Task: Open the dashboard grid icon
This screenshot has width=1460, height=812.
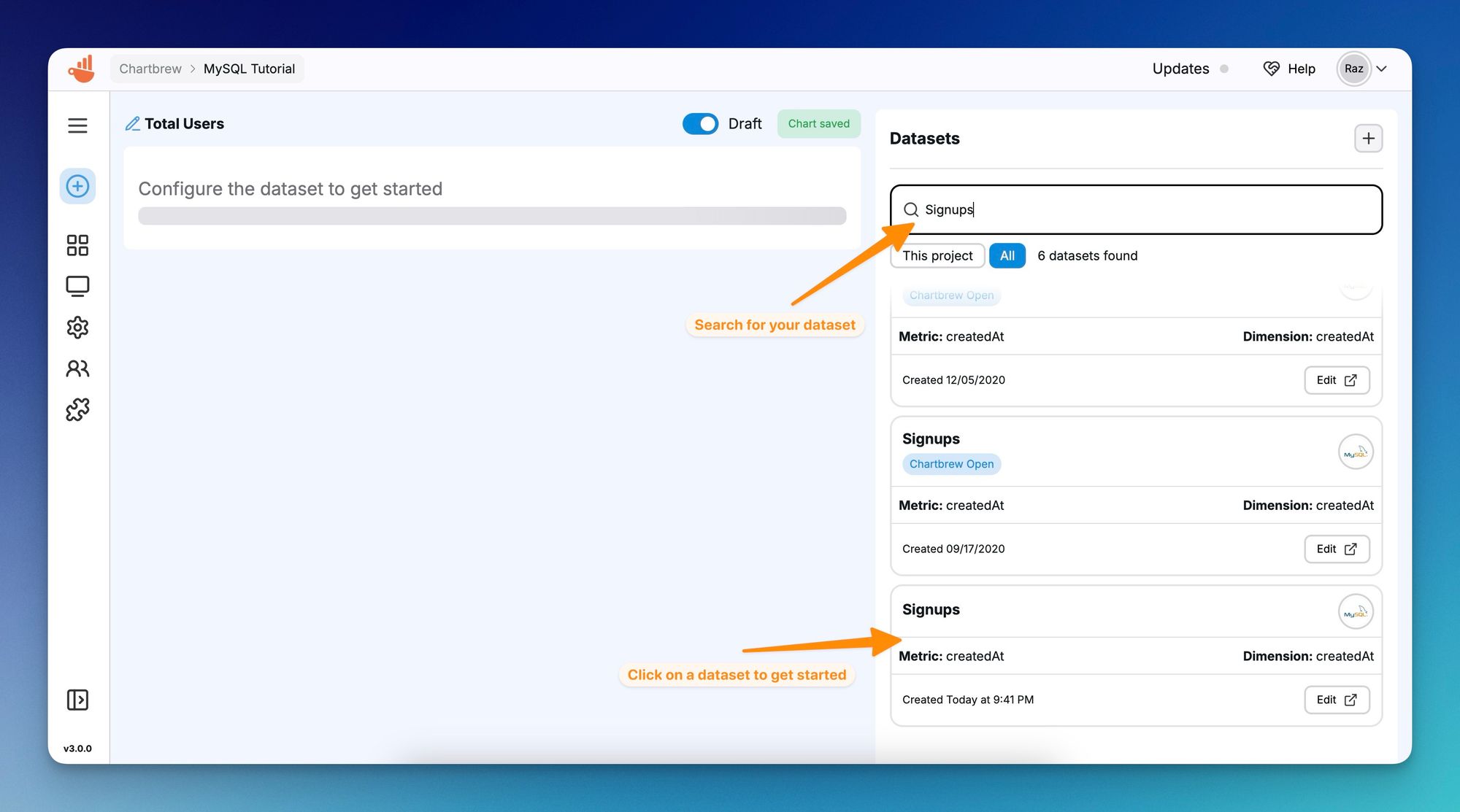Action: pyautogui.click(x=77, y=245)
